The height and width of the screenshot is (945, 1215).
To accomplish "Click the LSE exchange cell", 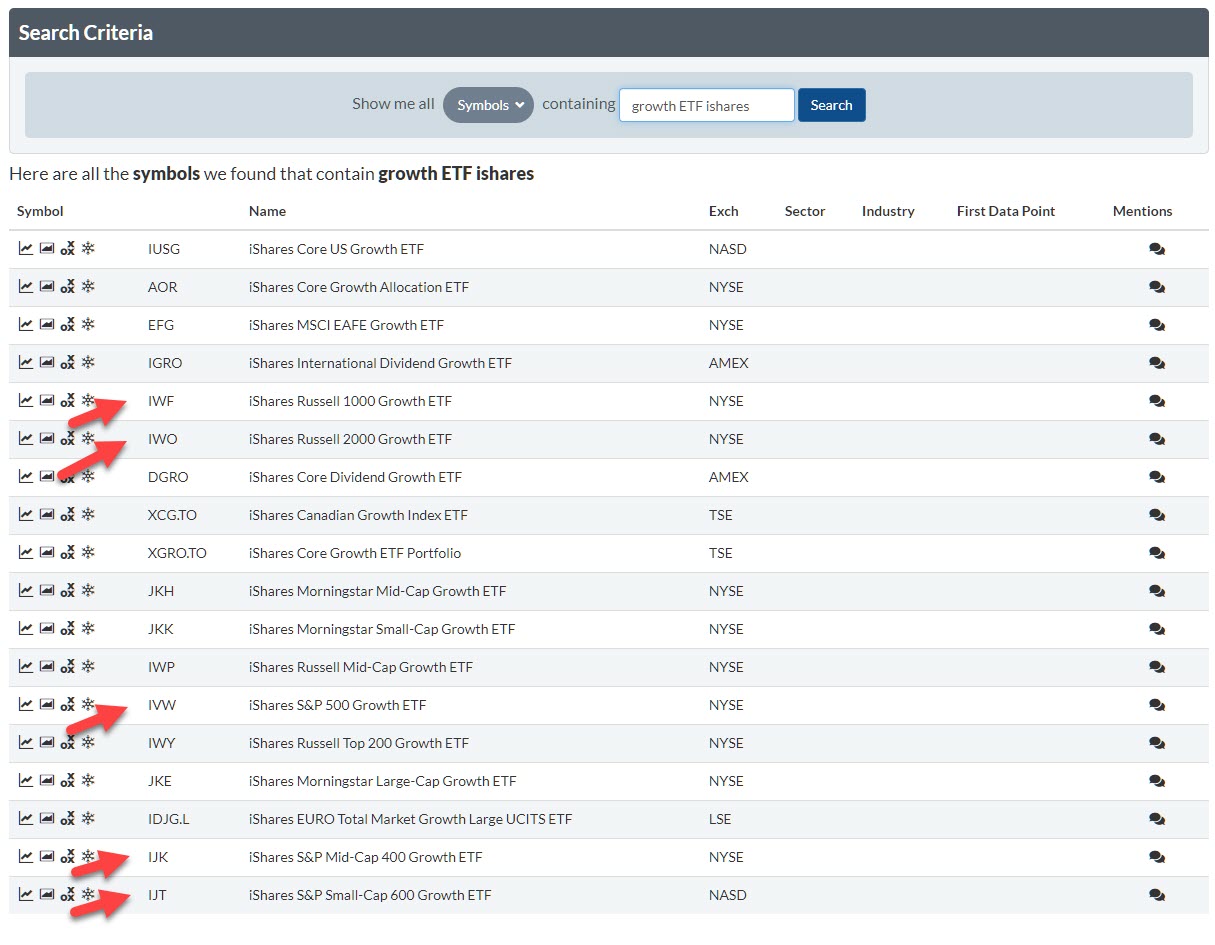I will (x=720, y=819).
